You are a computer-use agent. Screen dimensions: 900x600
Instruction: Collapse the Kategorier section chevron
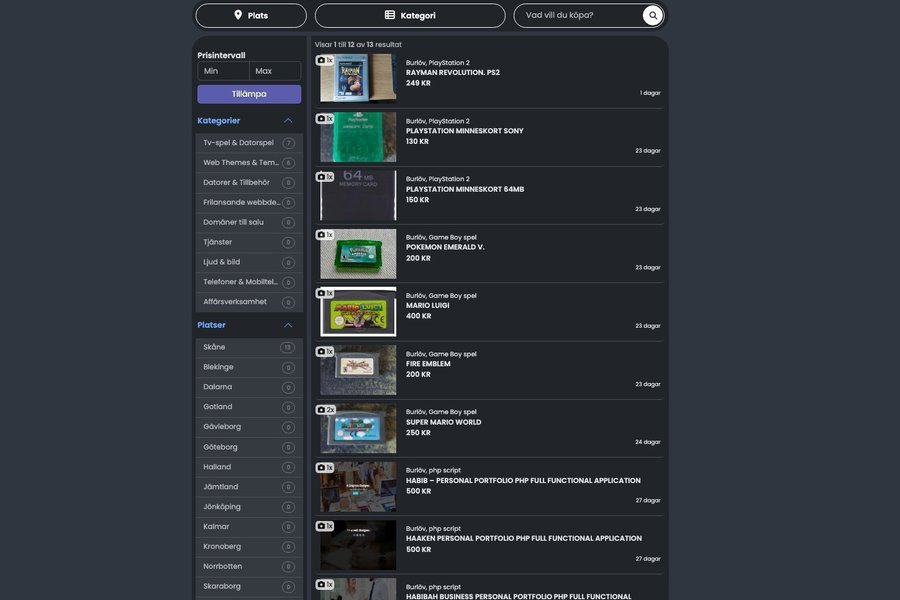tap(288, 121)
